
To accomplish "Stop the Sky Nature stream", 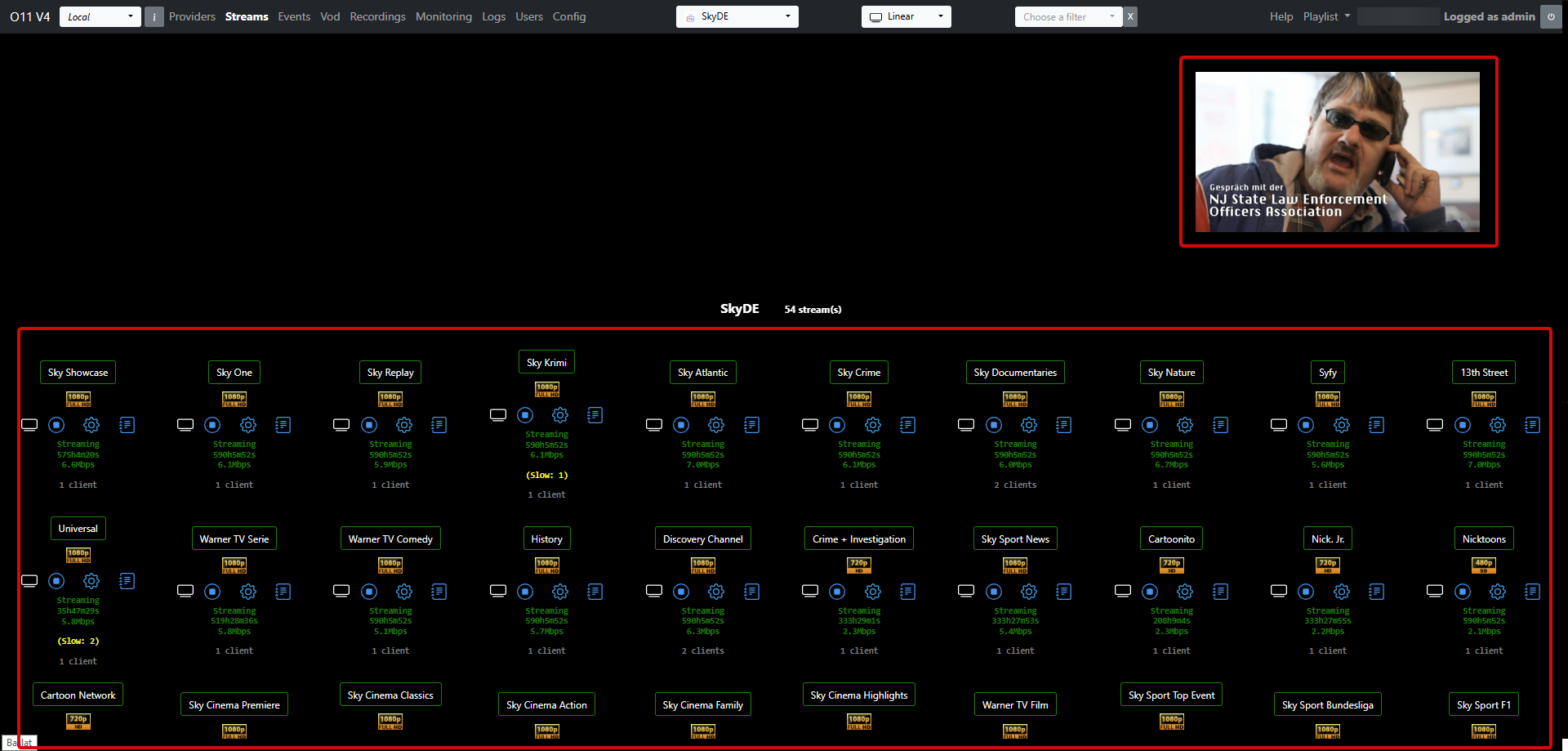I will click(x=1150, y=424).
